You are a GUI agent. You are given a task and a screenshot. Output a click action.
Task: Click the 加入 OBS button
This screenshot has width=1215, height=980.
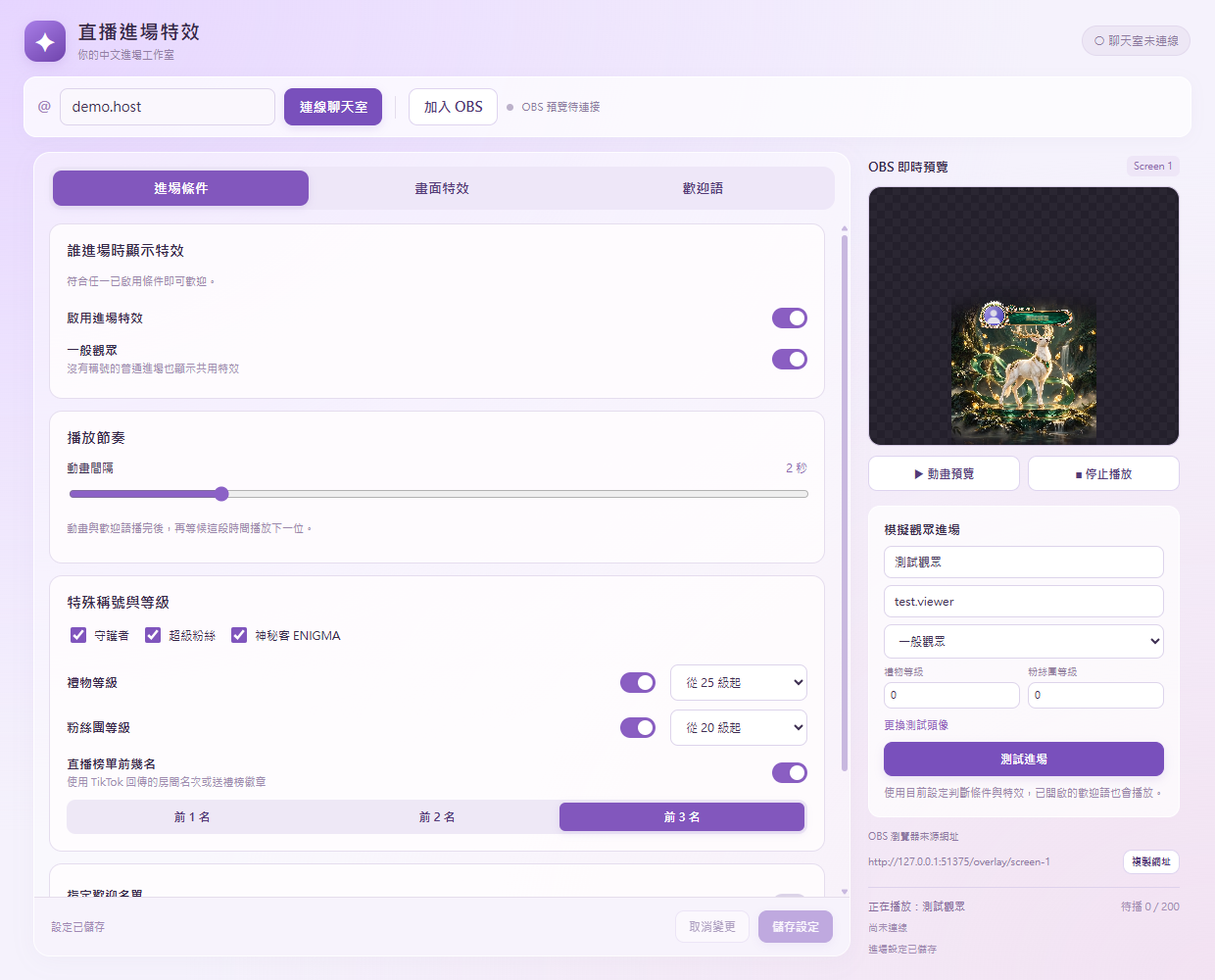tap(454, 107)
